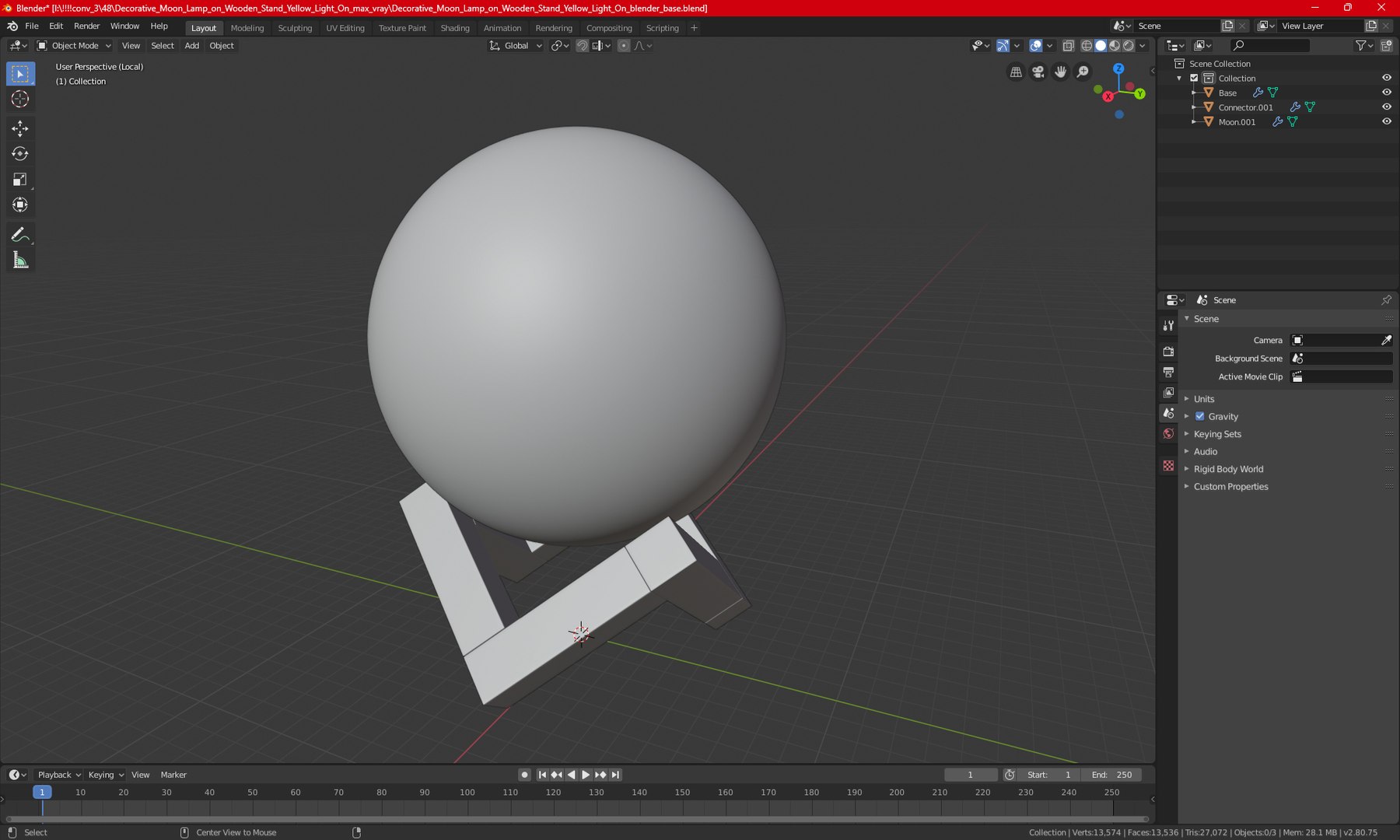Choose the Scale tool

pos(20,180)
